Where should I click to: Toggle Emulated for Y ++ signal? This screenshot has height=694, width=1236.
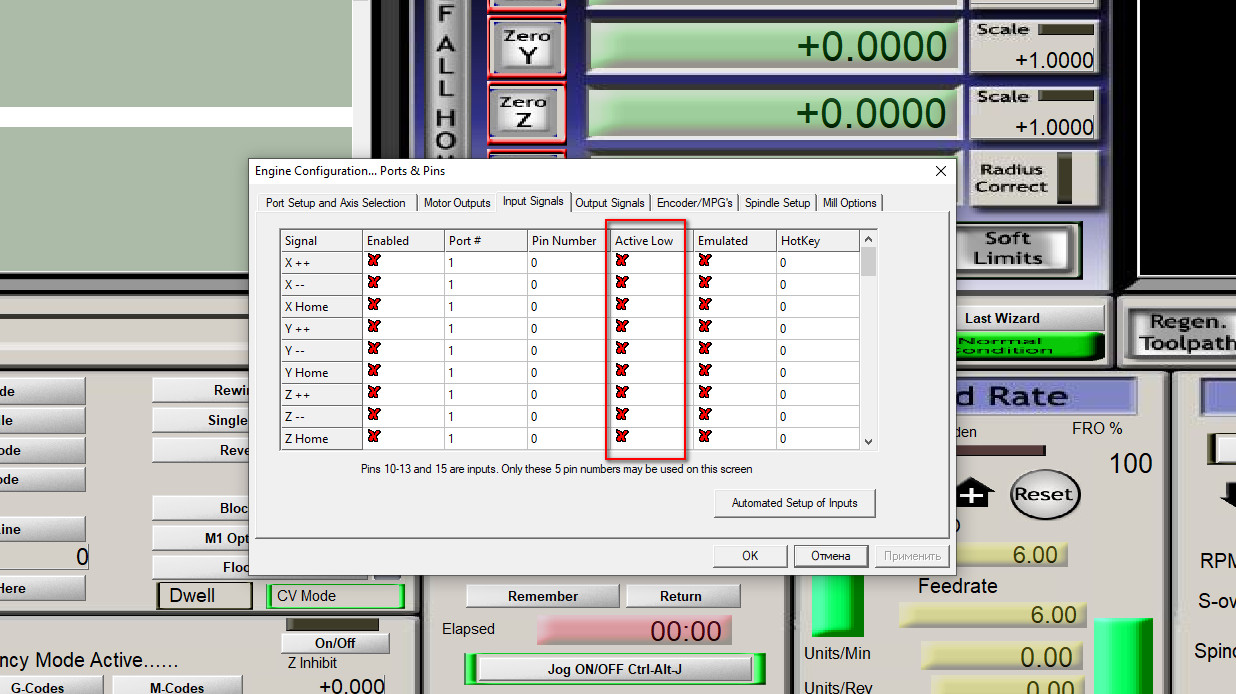[x=705, y=326]
